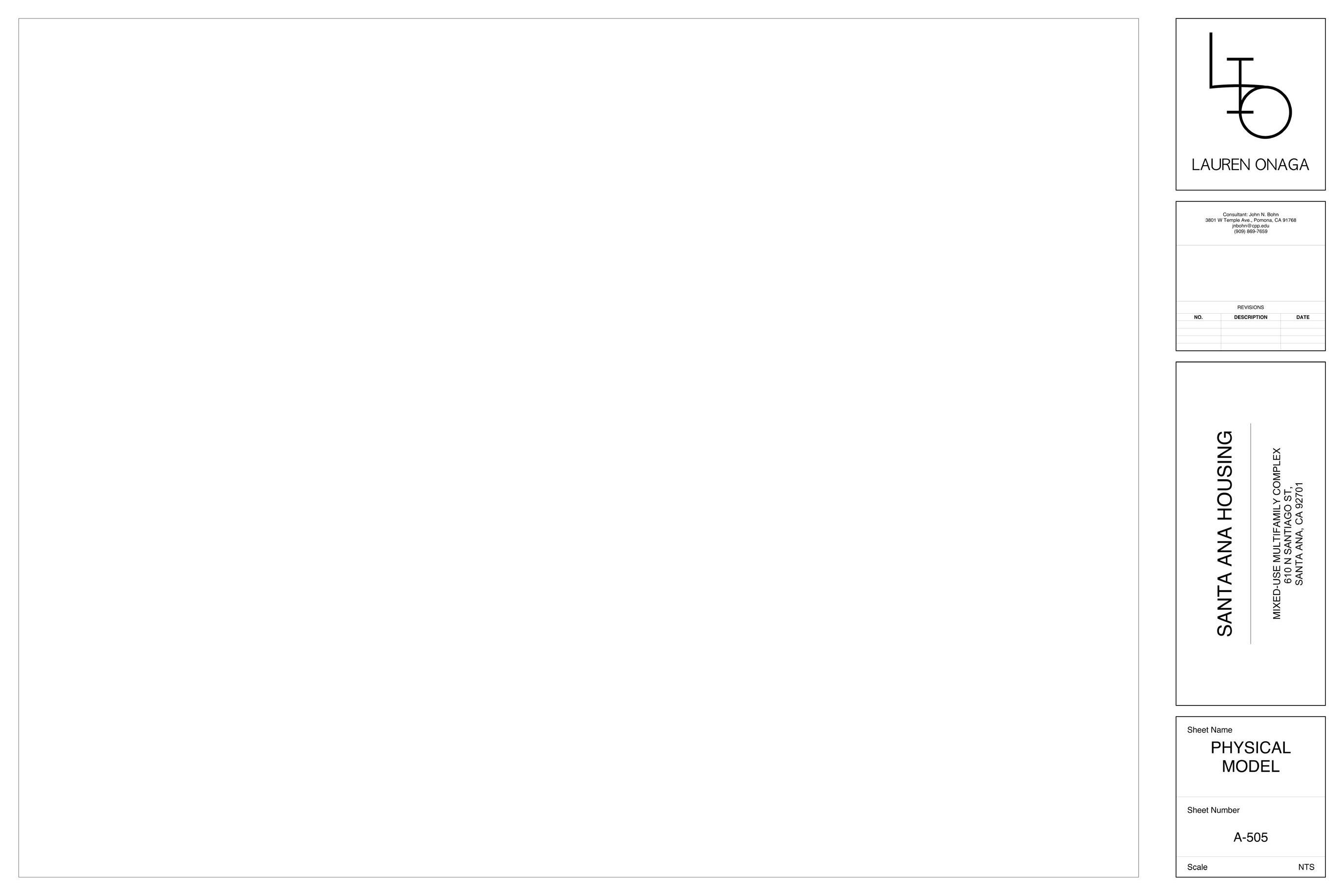Click the Sheet Name label
Image resolution: width=1344 pixels, height=896 pixels.
(1209, 730)
